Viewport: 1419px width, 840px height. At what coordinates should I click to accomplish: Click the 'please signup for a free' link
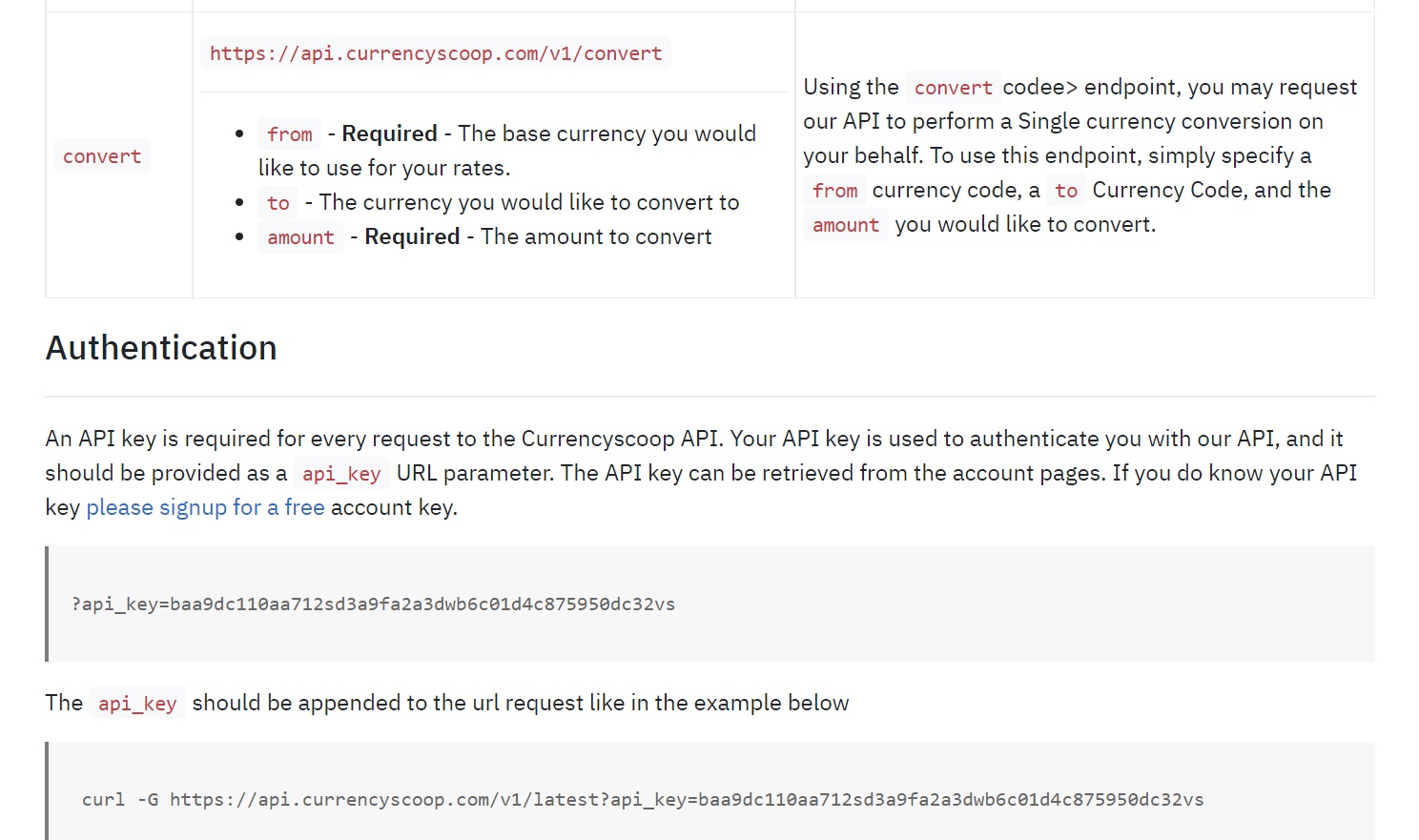204,506
